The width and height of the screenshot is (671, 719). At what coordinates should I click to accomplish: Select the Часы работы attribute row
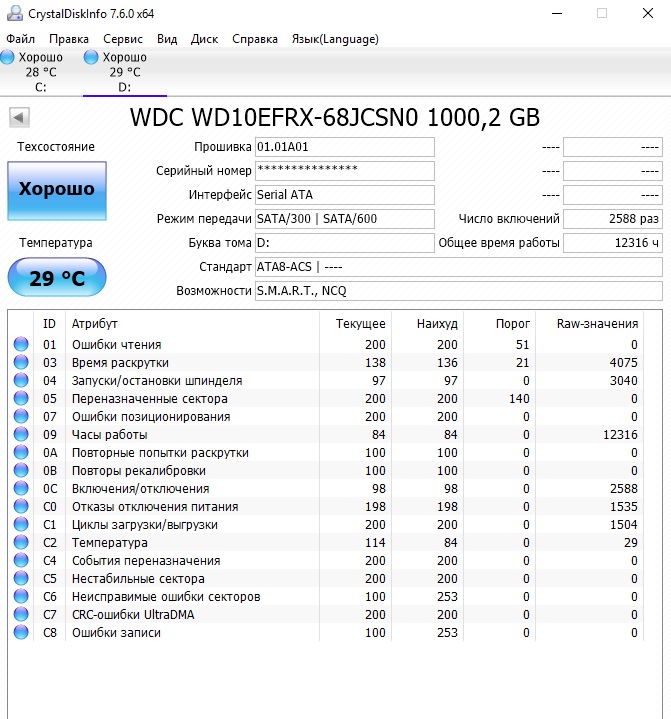(326, 434)
